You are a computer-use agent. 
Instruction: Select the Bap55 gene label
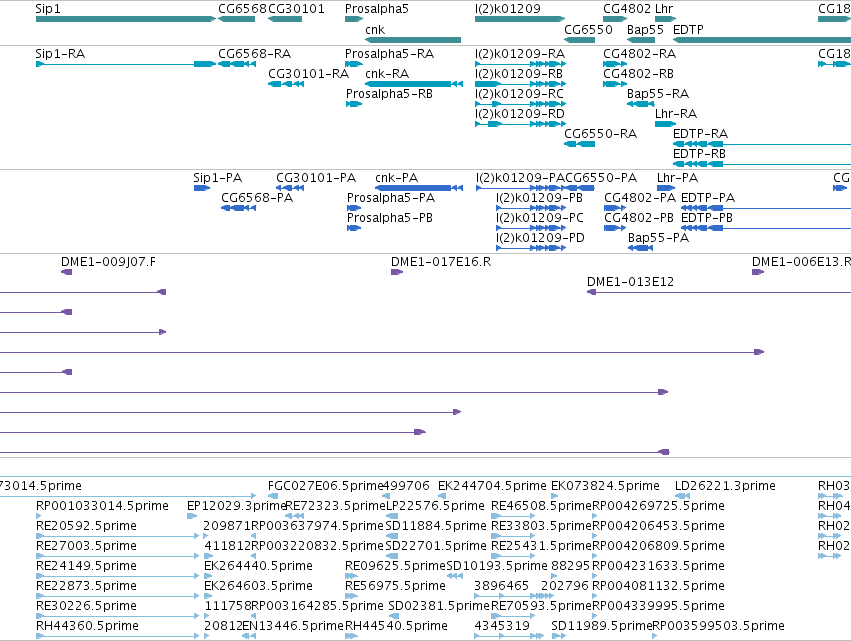(x=645, y=30)
